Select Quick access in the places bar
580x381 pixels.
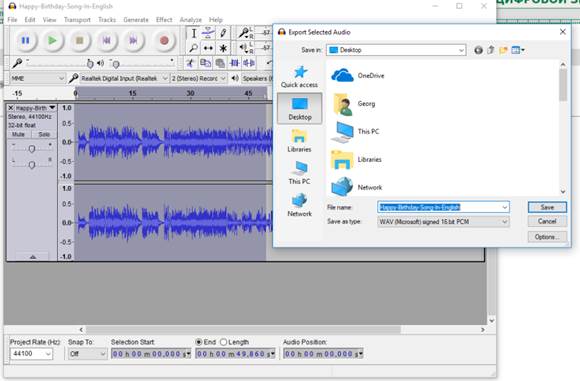click(299, 77)
